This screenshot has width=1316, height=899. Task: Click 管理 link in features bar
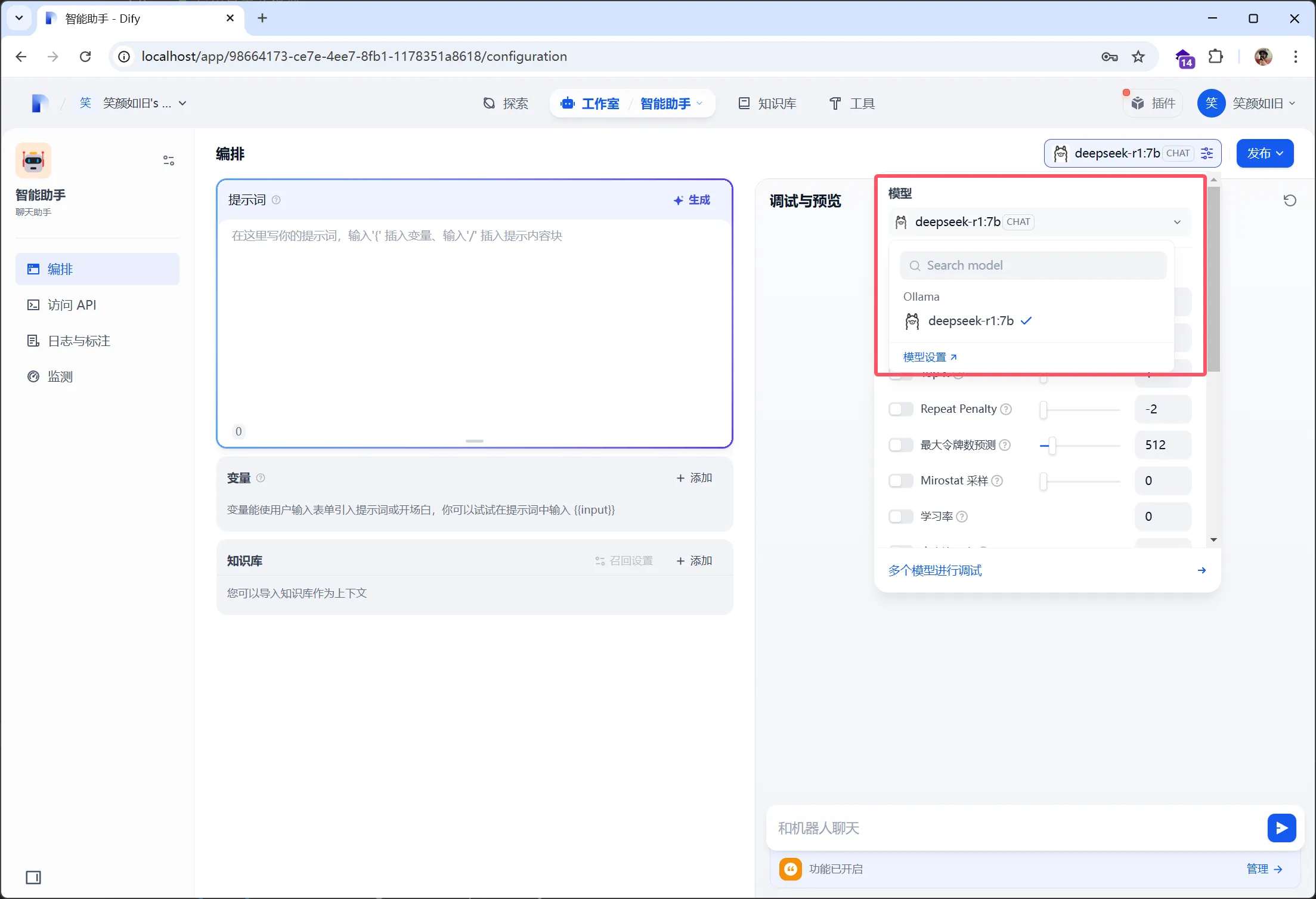[1265, 869]
